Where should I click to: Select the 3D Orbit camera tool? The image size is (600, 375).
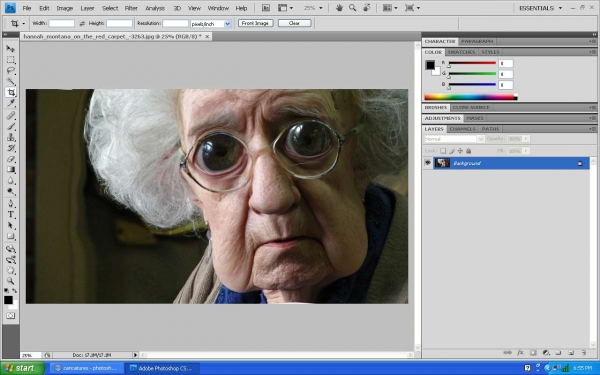point(10,260)
